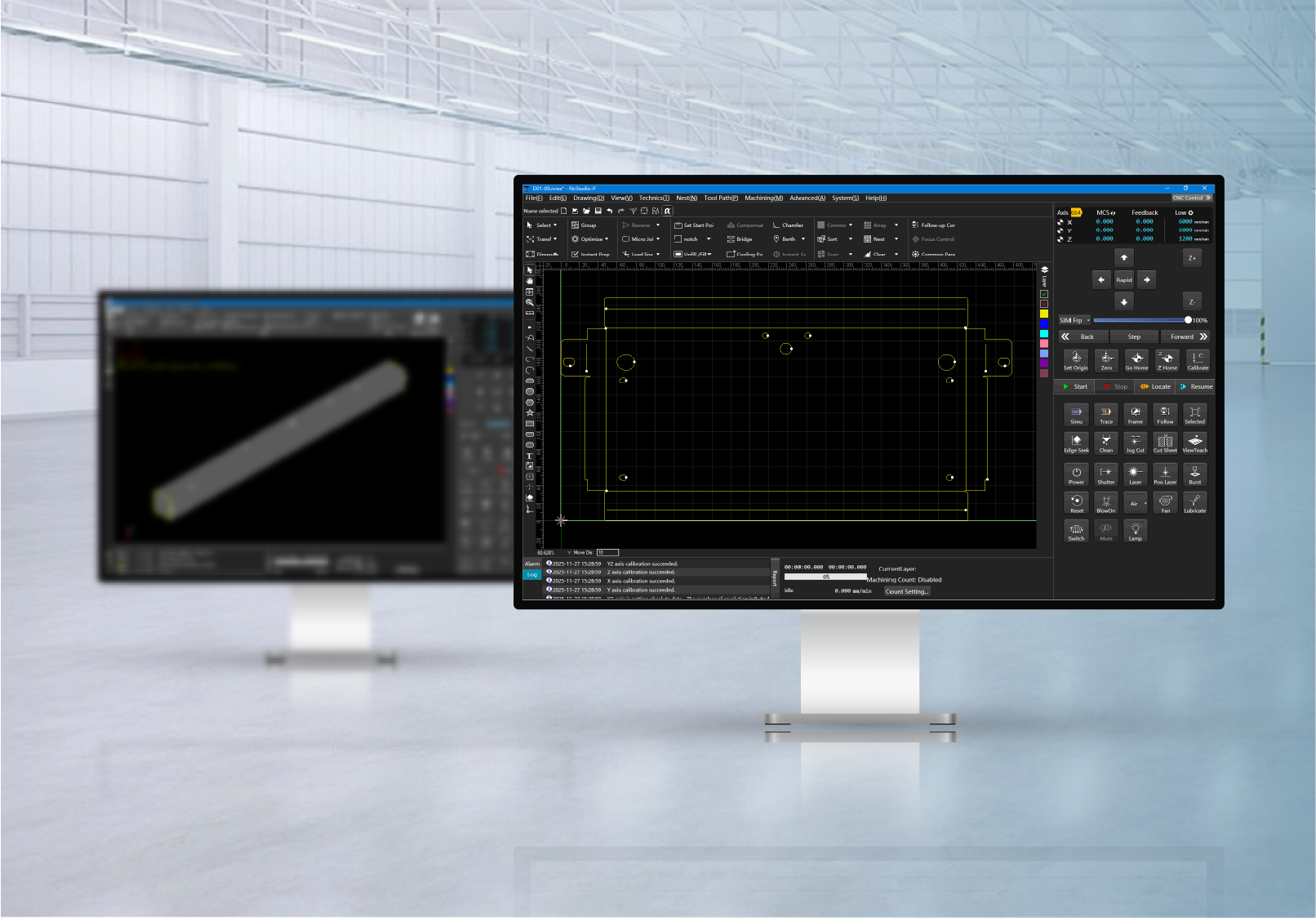Toggle the Laser switch on
1316x918 pixels.
click(x=1135, y=475)
